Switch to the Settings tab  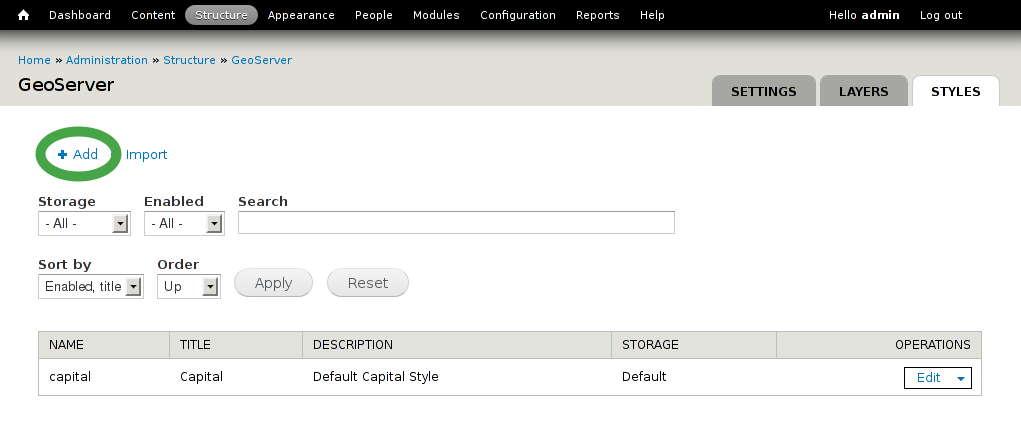(764, 91)
